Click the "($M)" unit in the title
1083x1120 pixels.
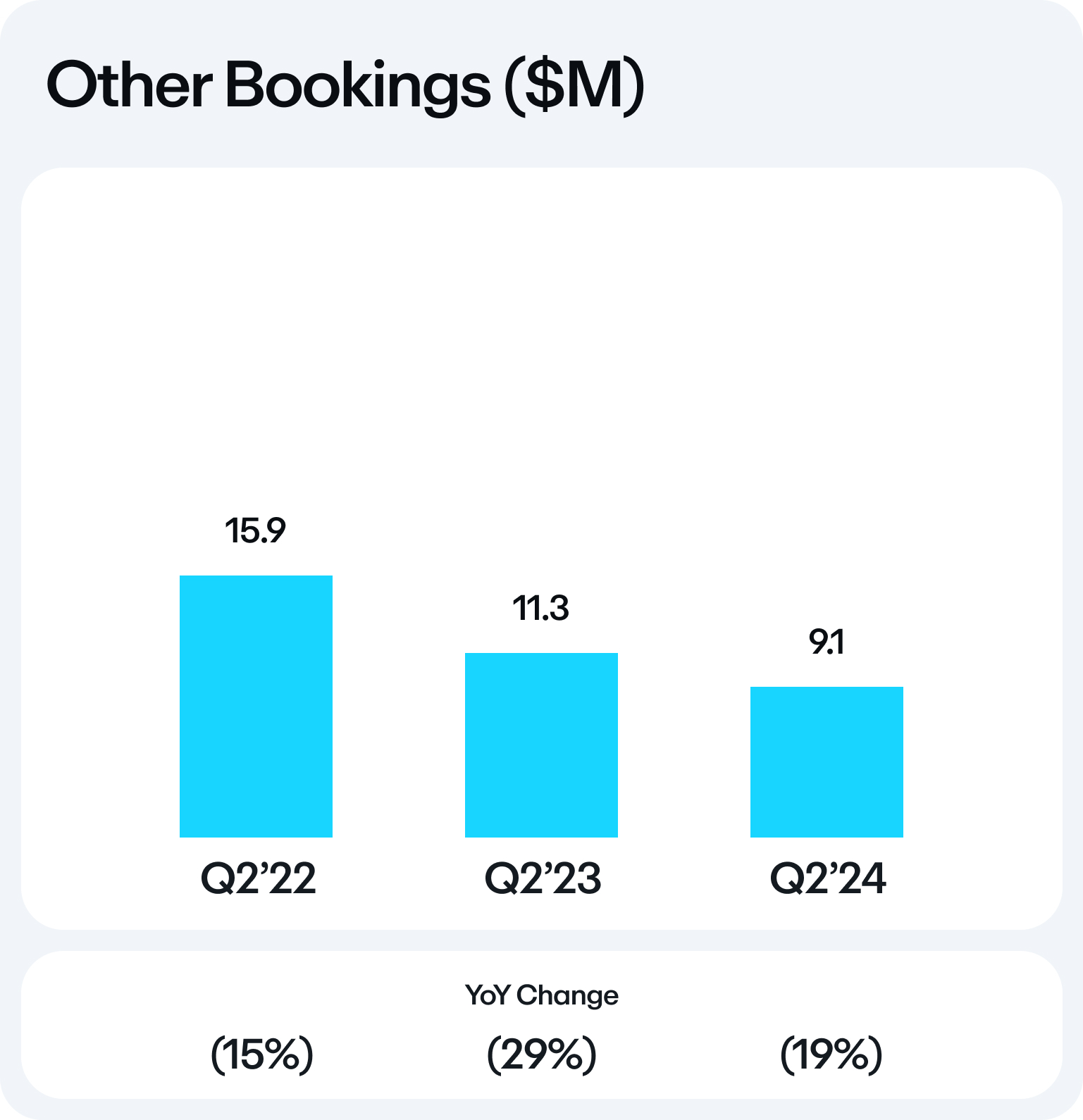(x=574, y=86)
